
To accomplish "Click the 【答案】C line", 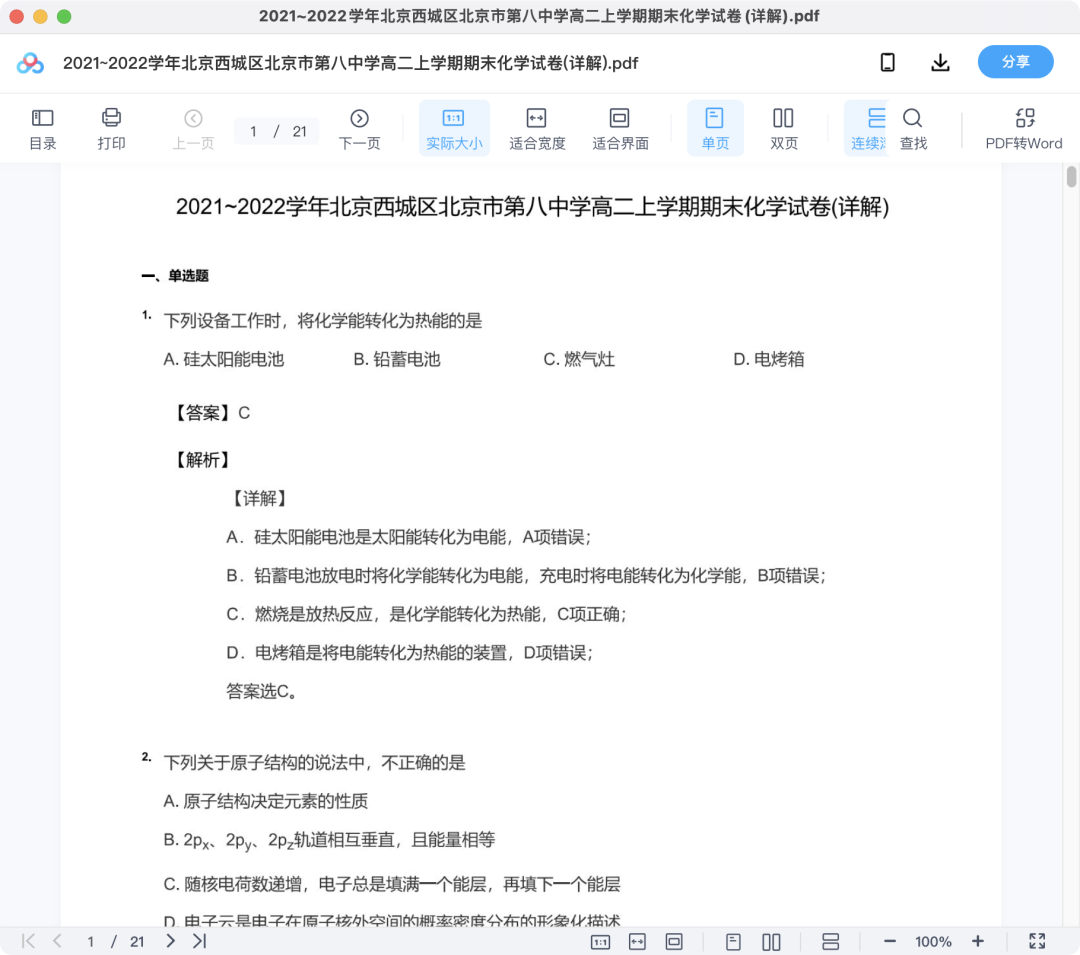I will (209, 413).
